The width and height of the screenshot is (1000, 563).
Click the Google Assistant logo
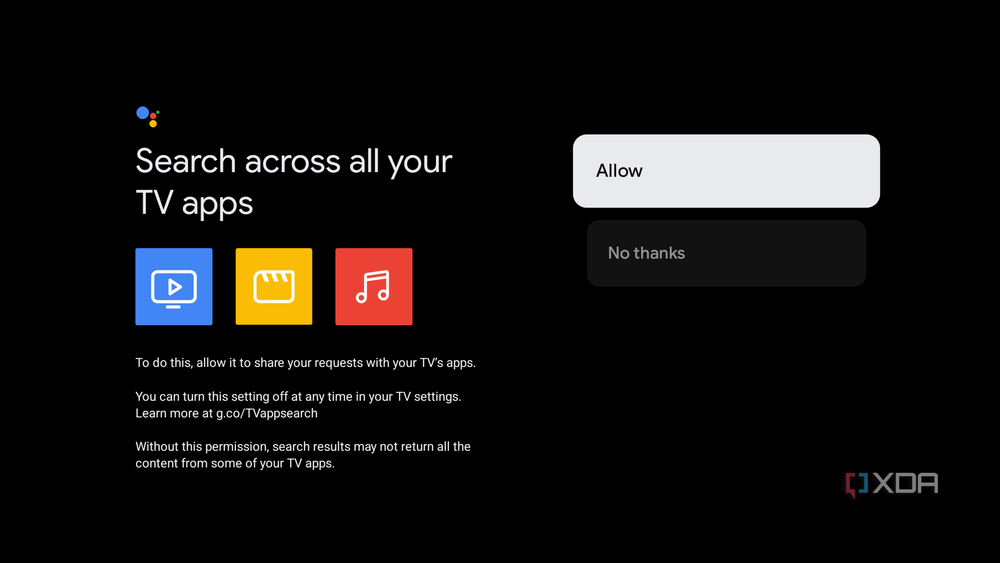click(147, 117)
